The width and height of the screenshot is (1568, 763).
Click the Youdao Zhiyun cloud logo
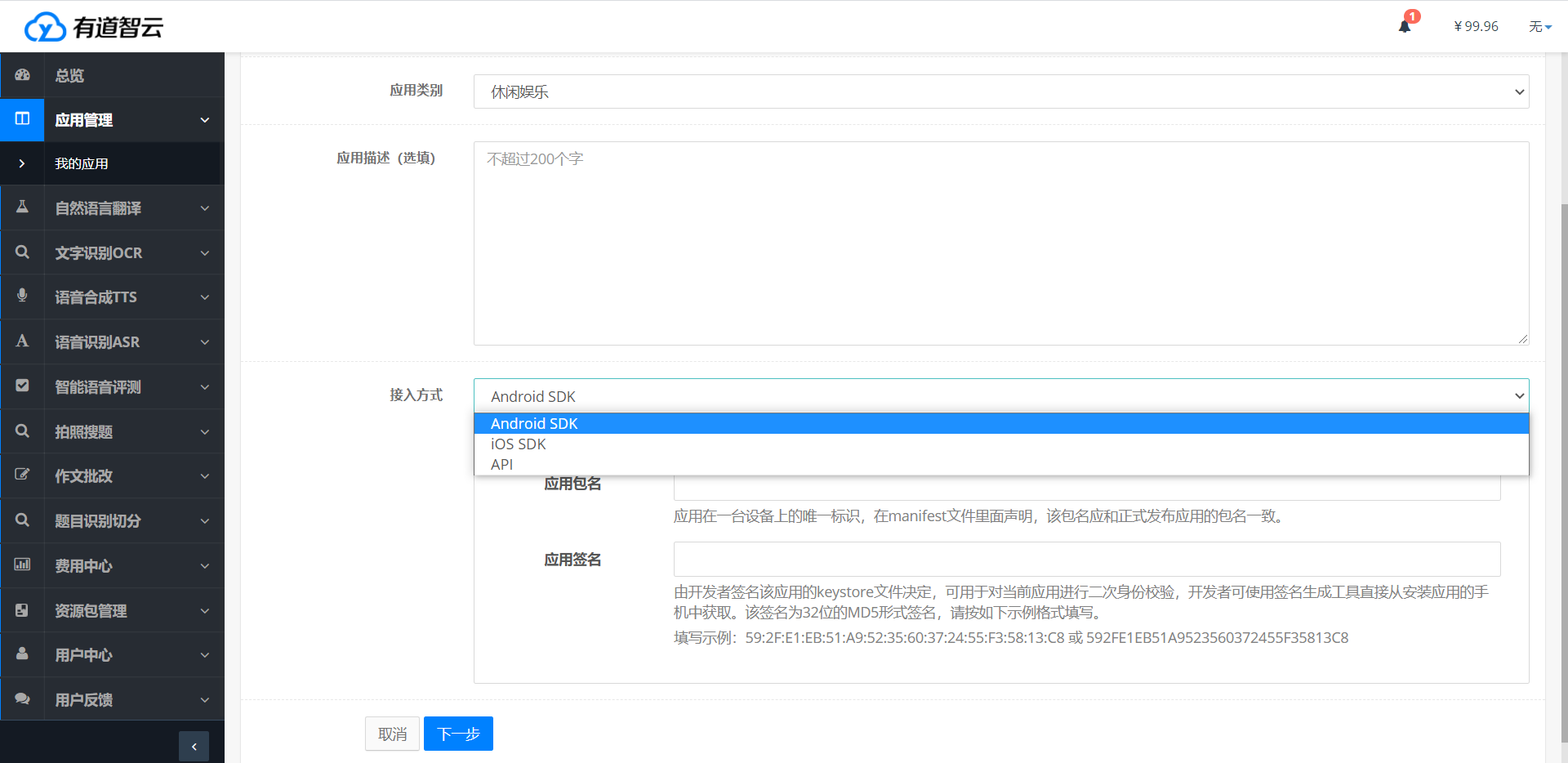coord(94,27)
